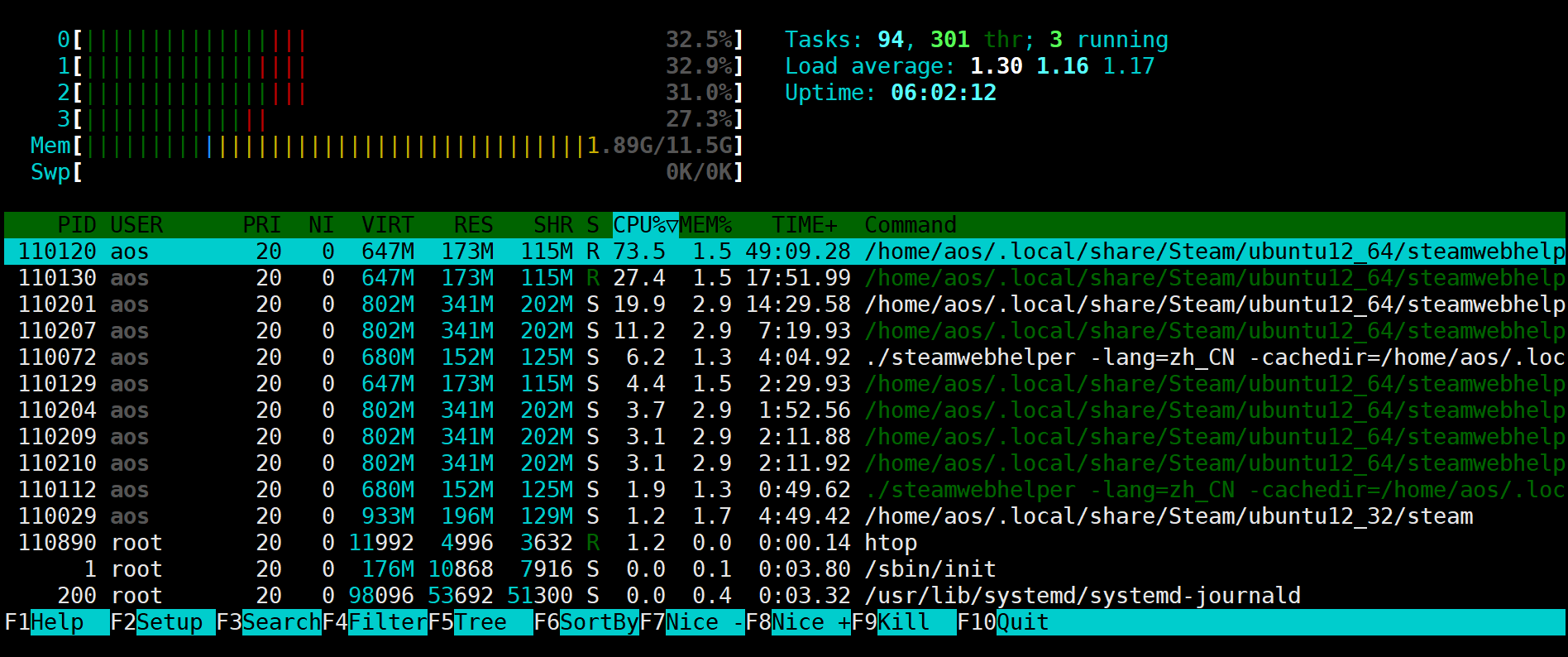Sort by the CPU% column header
Screen dimensions: 1568x657
pos(644,225)
